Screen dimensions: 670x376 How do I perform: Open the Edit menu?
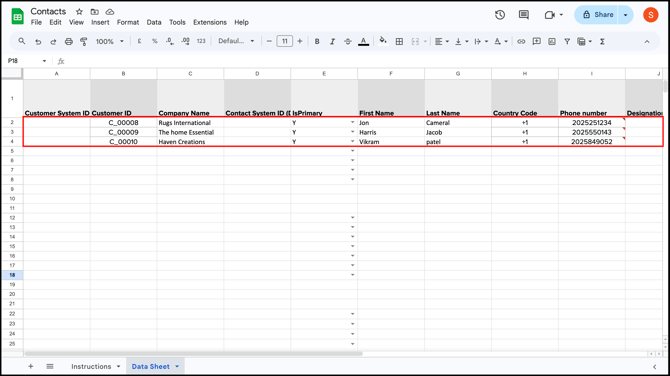pyautogui.click(x=55, y=22)
